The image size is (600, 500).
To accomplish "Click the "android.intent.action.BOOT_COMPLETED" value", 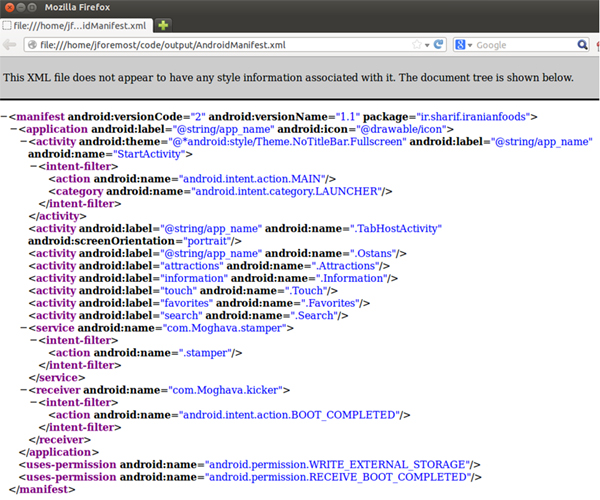I will [x=289, y=415].
